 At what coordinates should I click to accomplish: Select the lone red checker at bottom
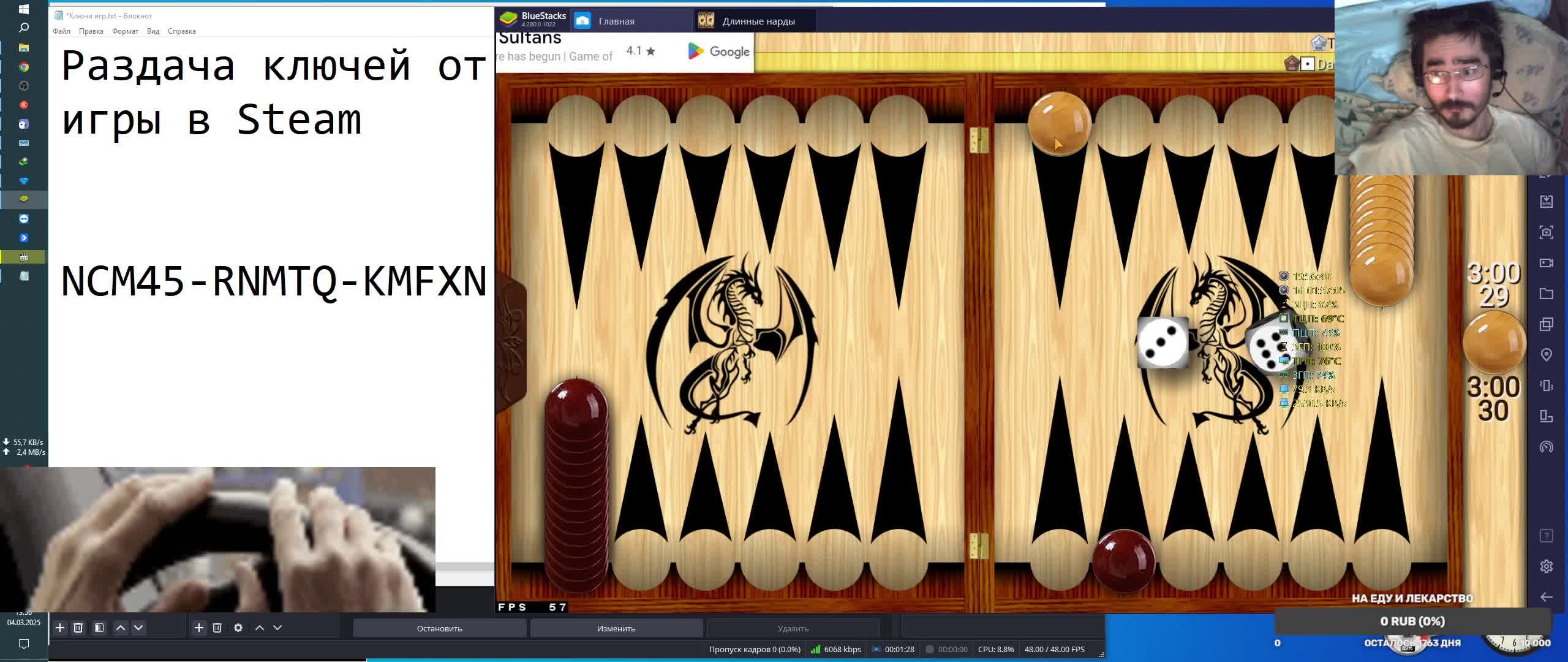point(1123,561)
